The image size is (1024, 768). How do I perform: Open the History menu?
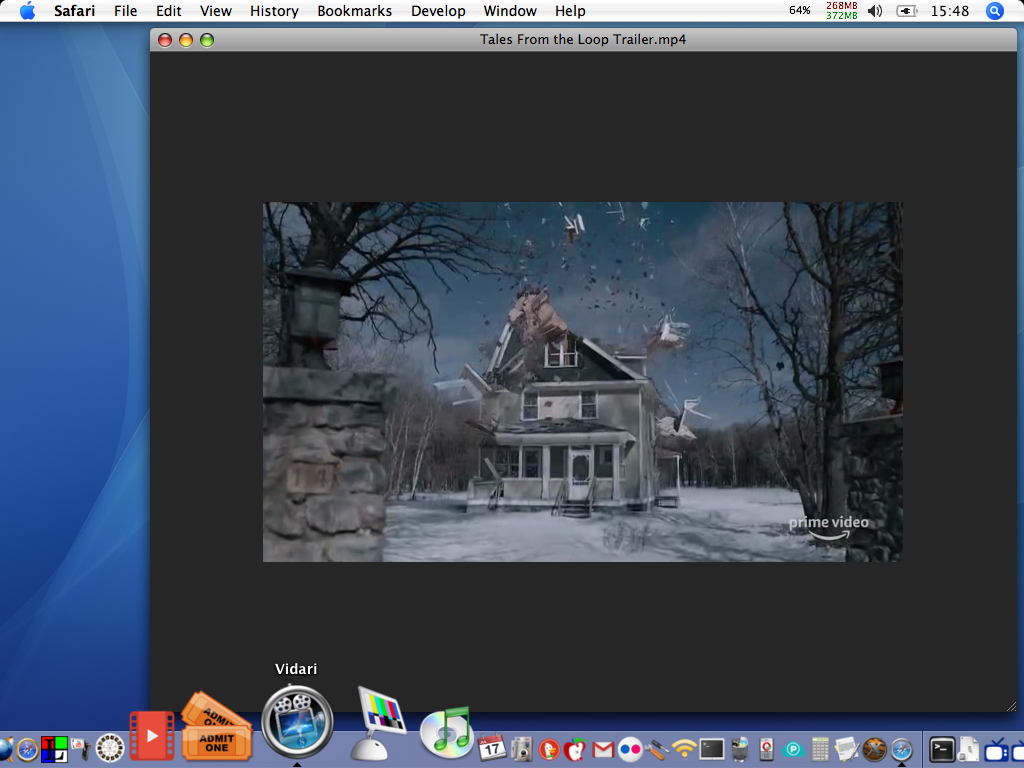(274, 11)
